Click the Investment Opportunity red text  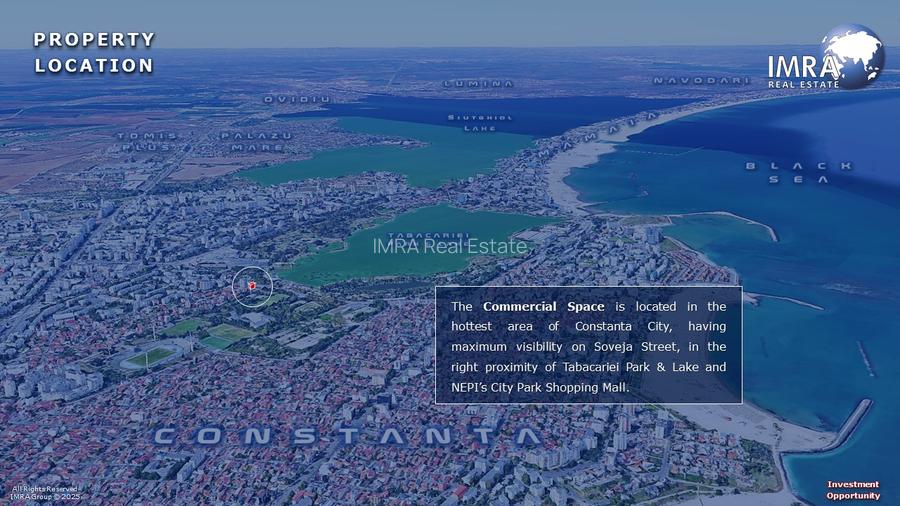point(853,490)
